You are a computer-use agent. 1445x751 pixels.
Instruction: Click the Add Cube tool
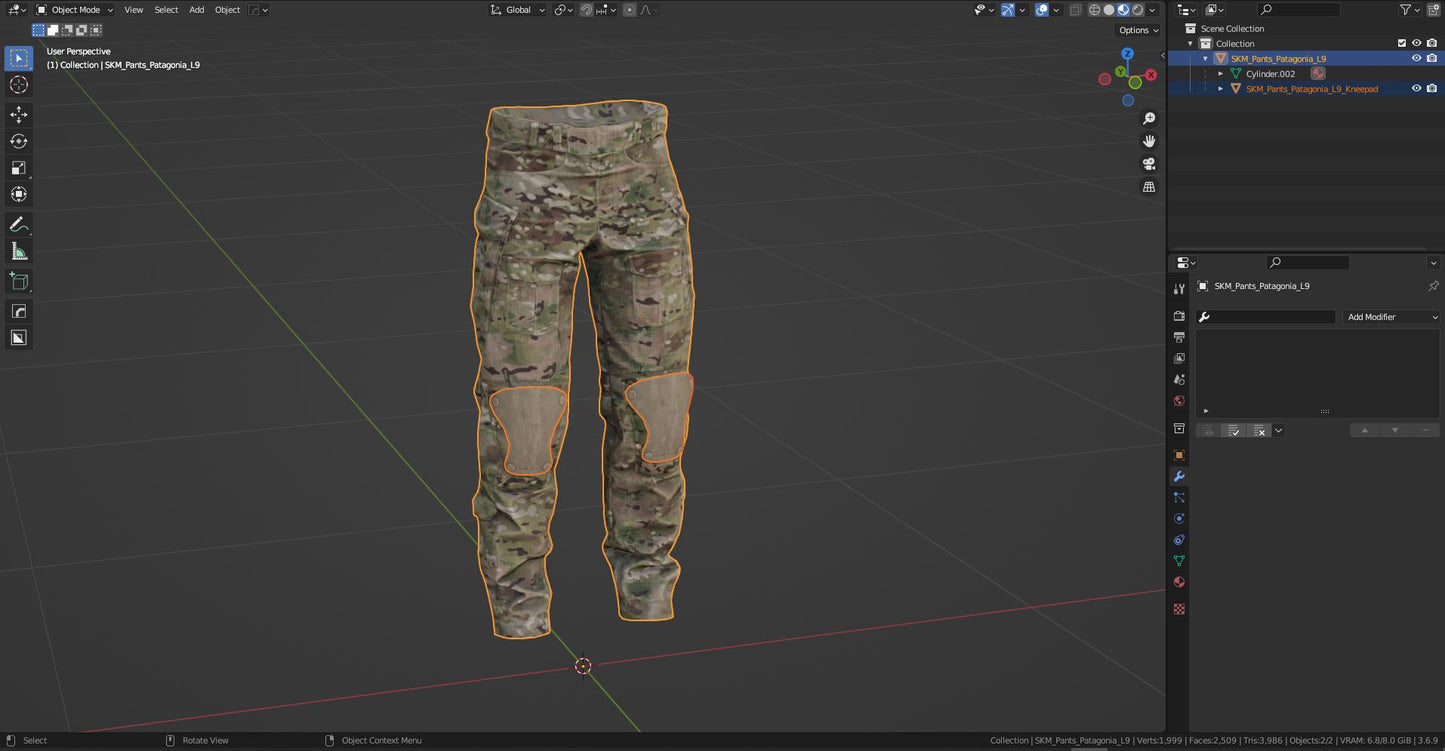pos(18,281)
